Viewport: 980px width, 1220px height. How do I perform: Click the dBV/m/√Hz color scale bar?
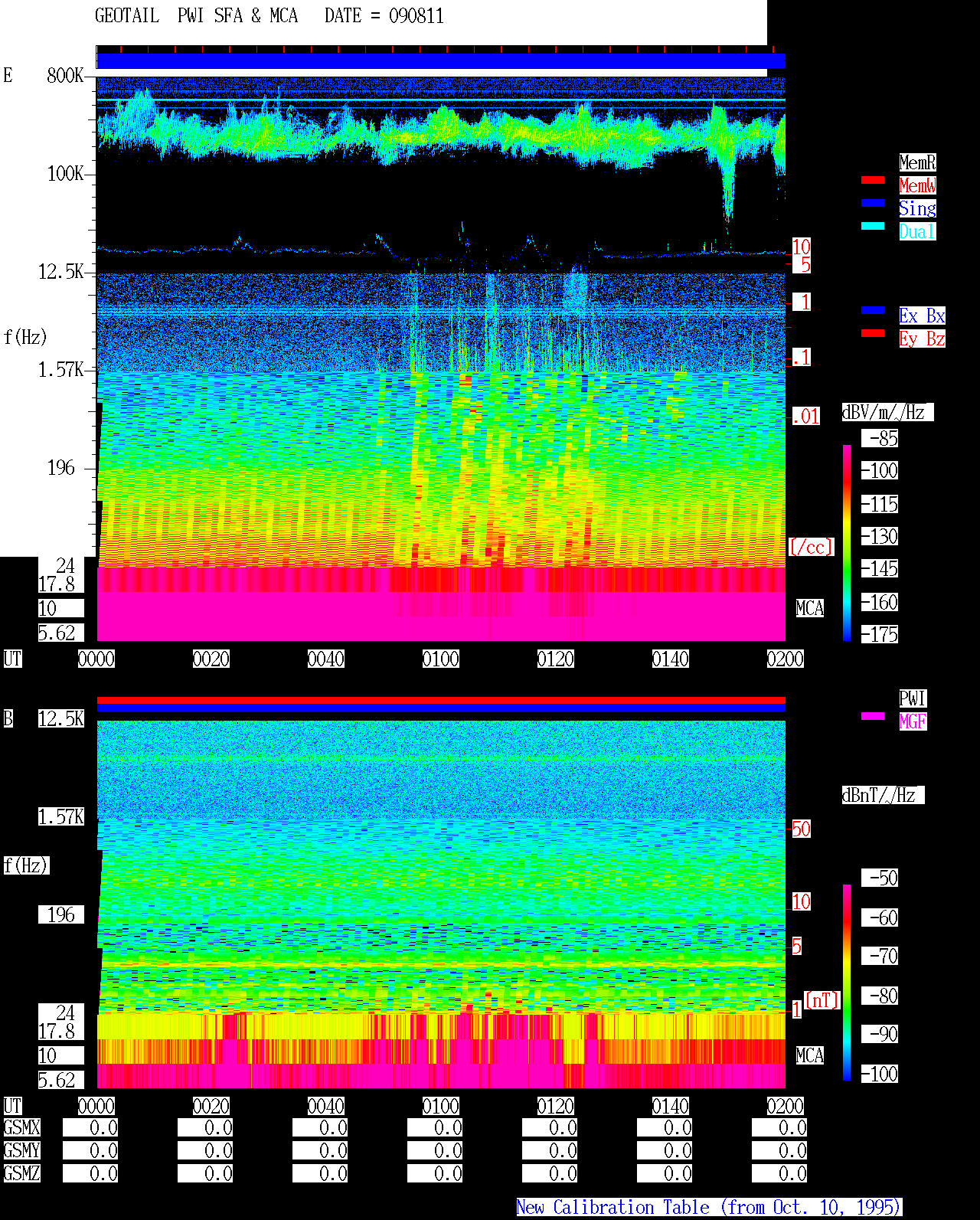coord(847,542)
